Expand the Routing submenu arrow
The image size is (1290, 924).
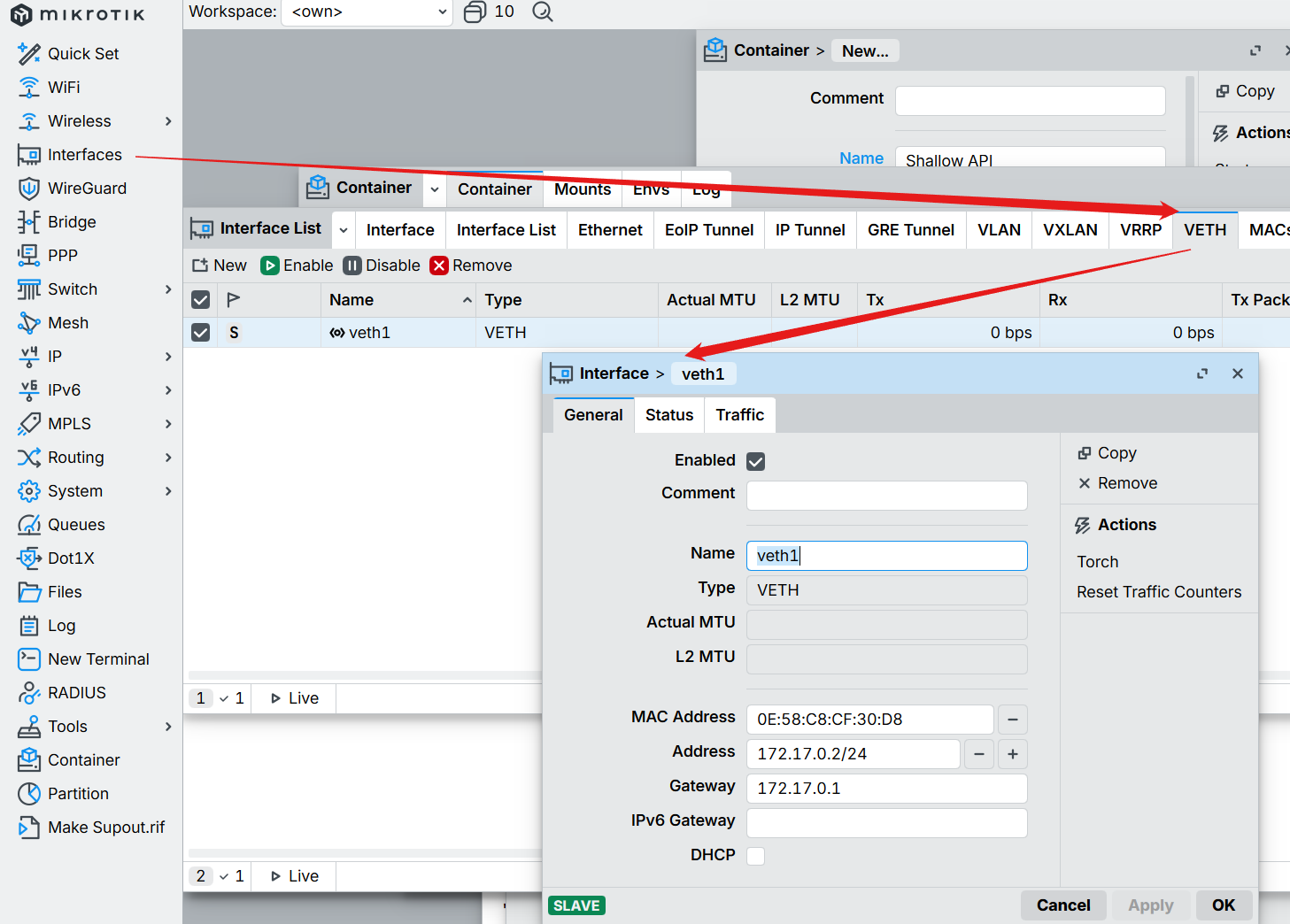168,458
